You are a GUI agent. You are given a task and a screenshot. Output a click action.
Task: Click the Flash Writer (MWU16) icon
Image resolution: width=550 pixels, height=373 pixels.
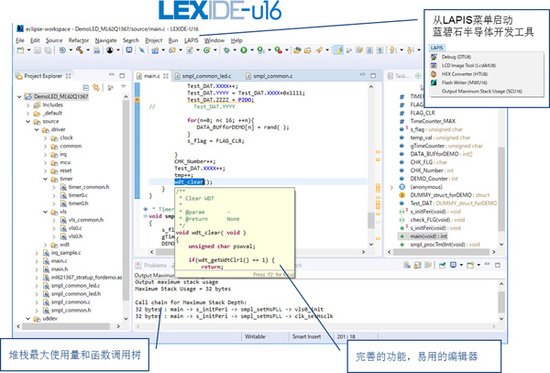click(x=434, y=82)
